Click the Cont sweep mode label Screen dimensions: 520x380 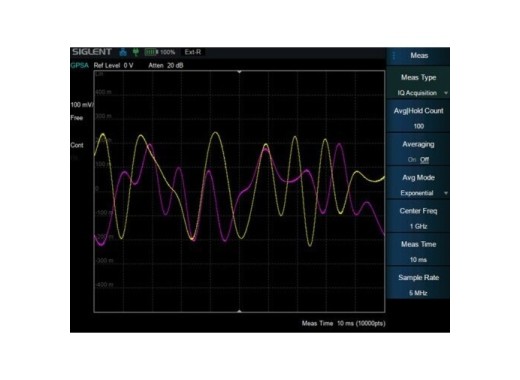pos(77,145)
